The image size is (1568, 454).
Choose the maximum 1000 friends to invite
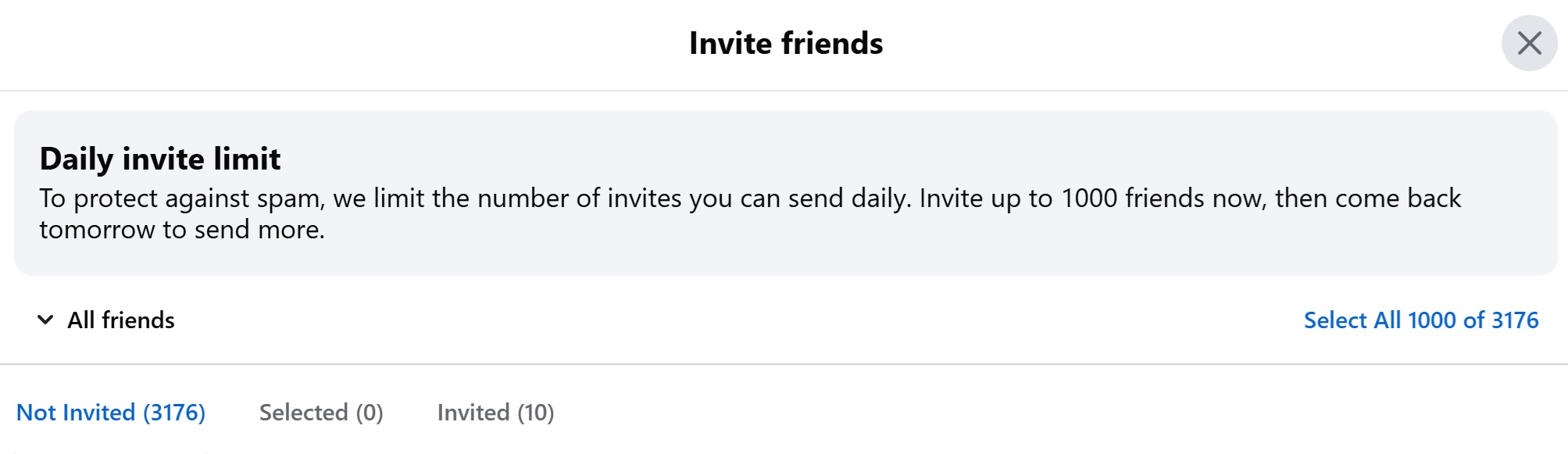(1420, 320)
